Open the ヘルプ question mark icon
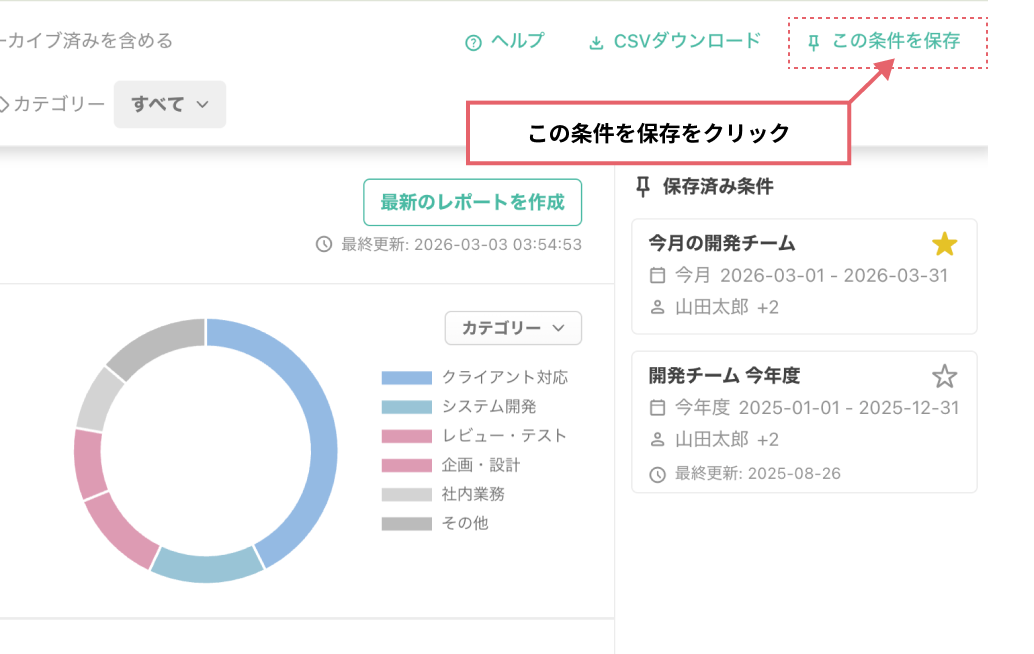The width and height of the screenshot is (1034, 654). [471, 42]
